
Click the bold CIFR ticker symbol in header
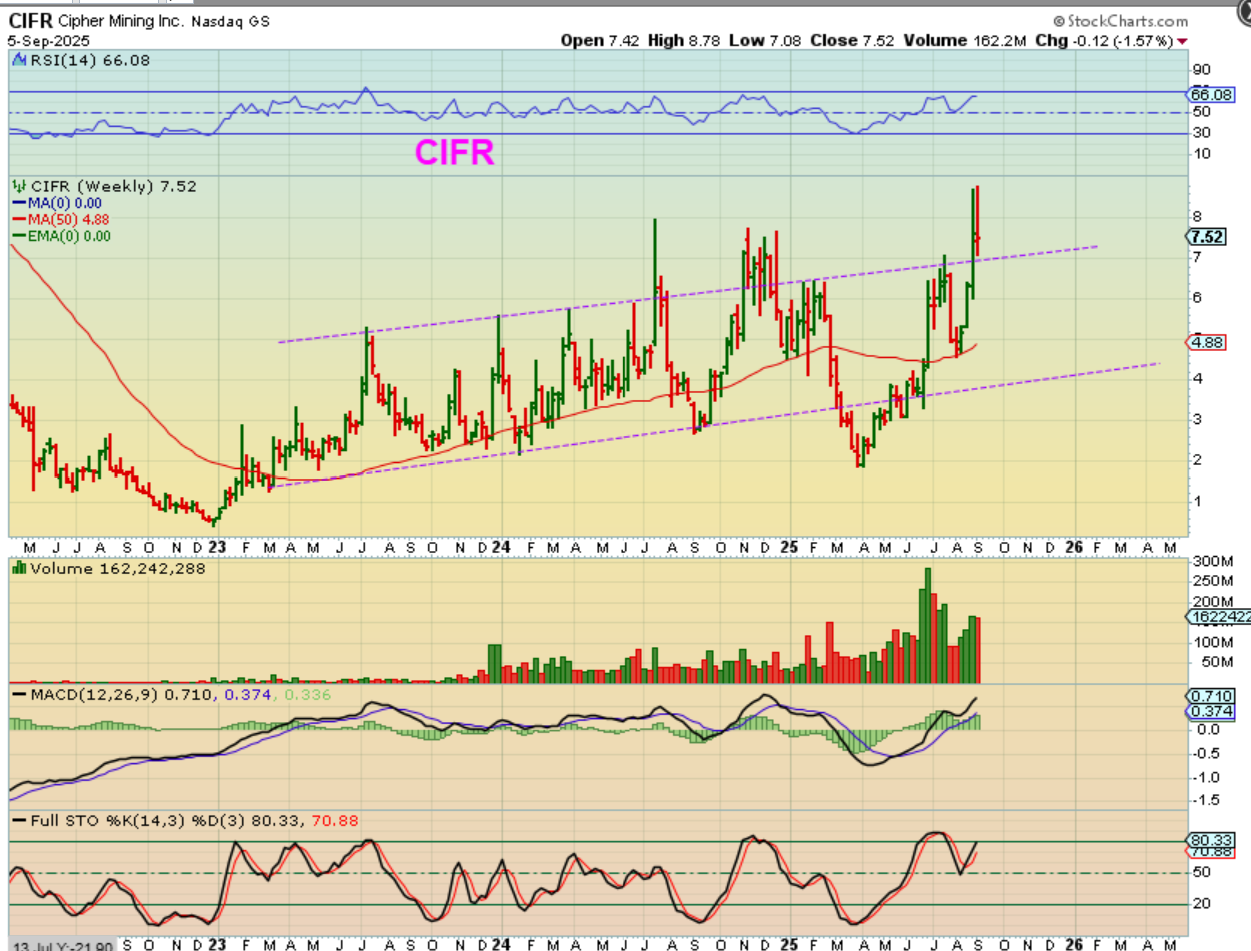point(31,21)
